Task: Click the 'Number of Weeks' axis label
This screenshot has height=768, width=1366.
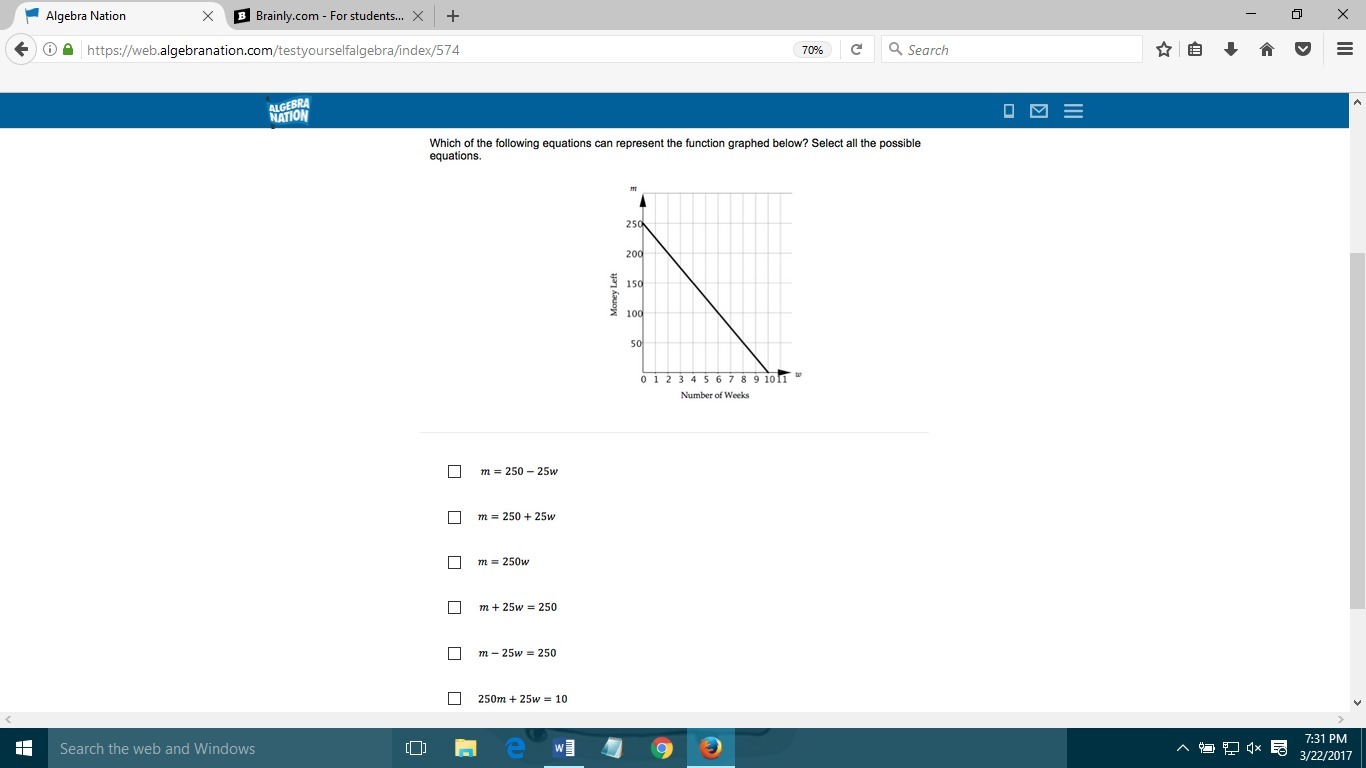Action: click(x=715, y=395)
